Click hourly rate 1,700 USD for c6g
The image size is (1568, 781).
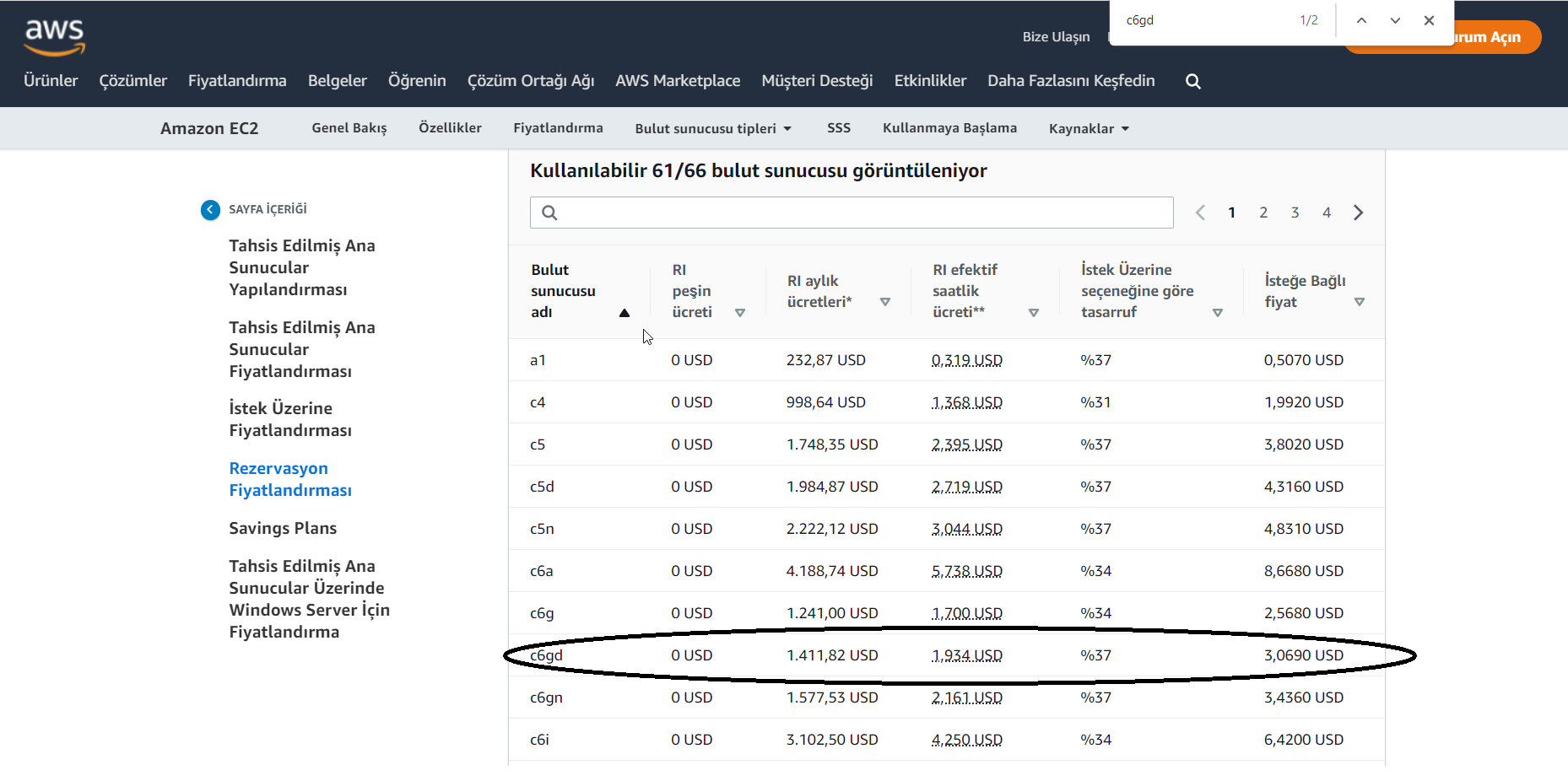coord(967,613)
